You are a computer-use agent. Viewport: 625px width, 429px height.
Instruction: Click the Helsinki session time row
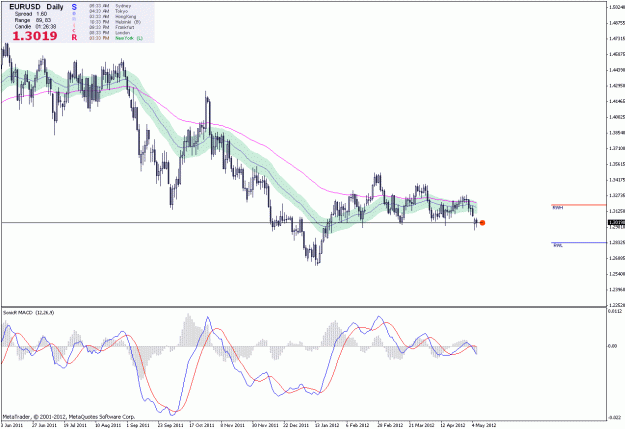click(x=115, y=22)
